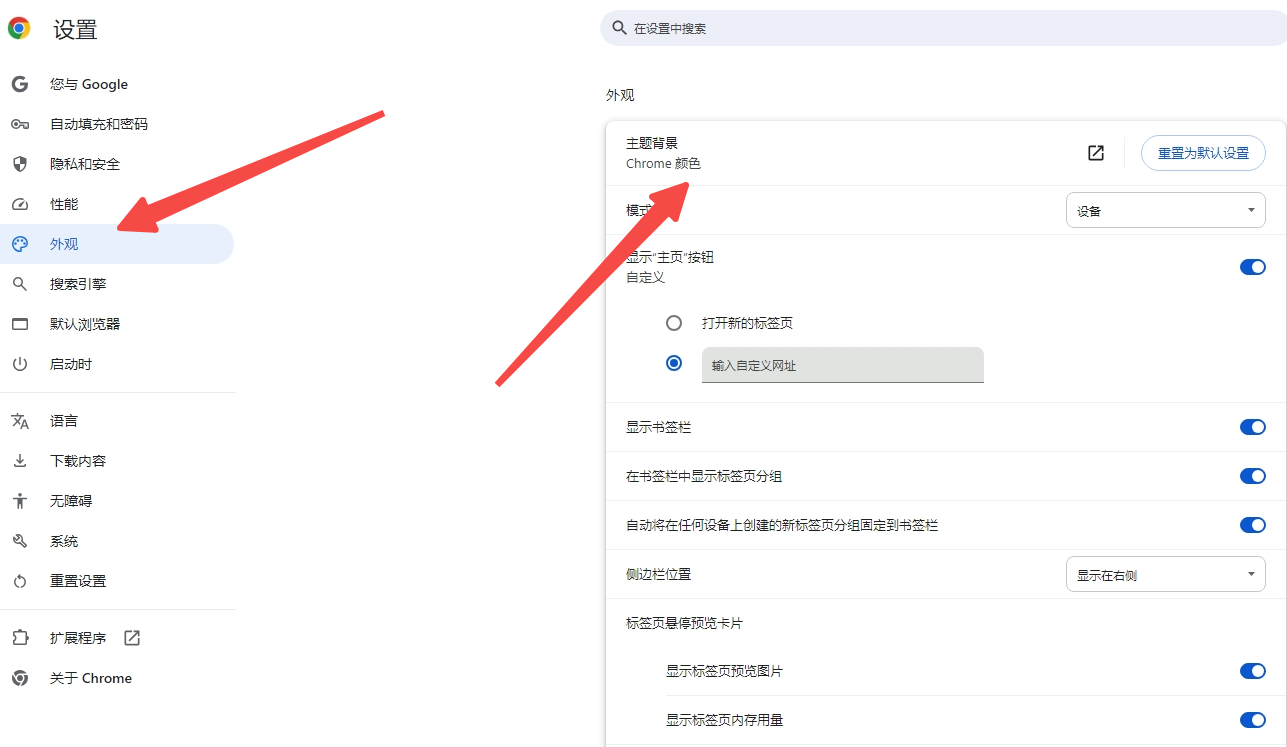Screen dimensions: 1287x747
Task: Click the 输入自定义网址 input field
Action: 843,365
